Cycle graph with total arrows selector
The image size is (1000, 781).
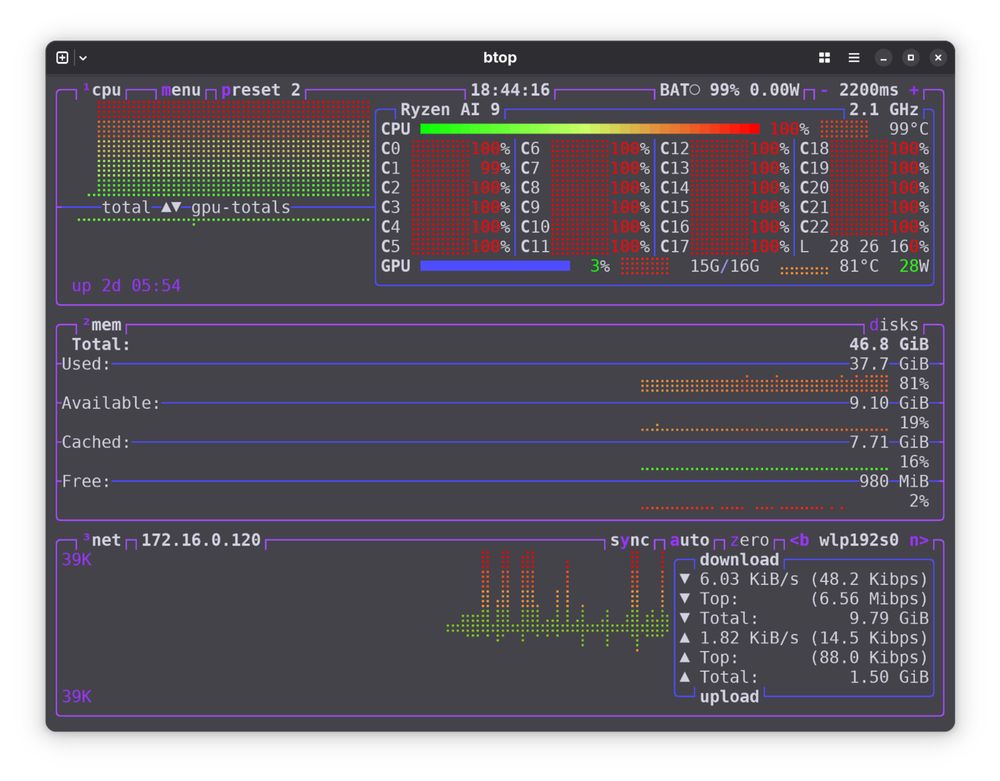(171, 208)
